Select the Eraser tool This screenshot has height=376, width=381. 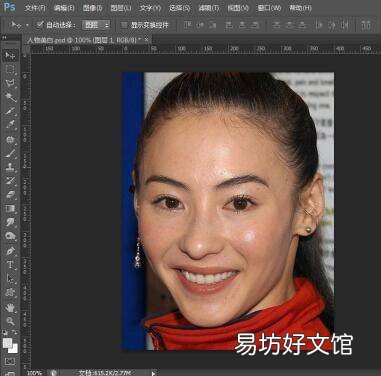(10, 195)
